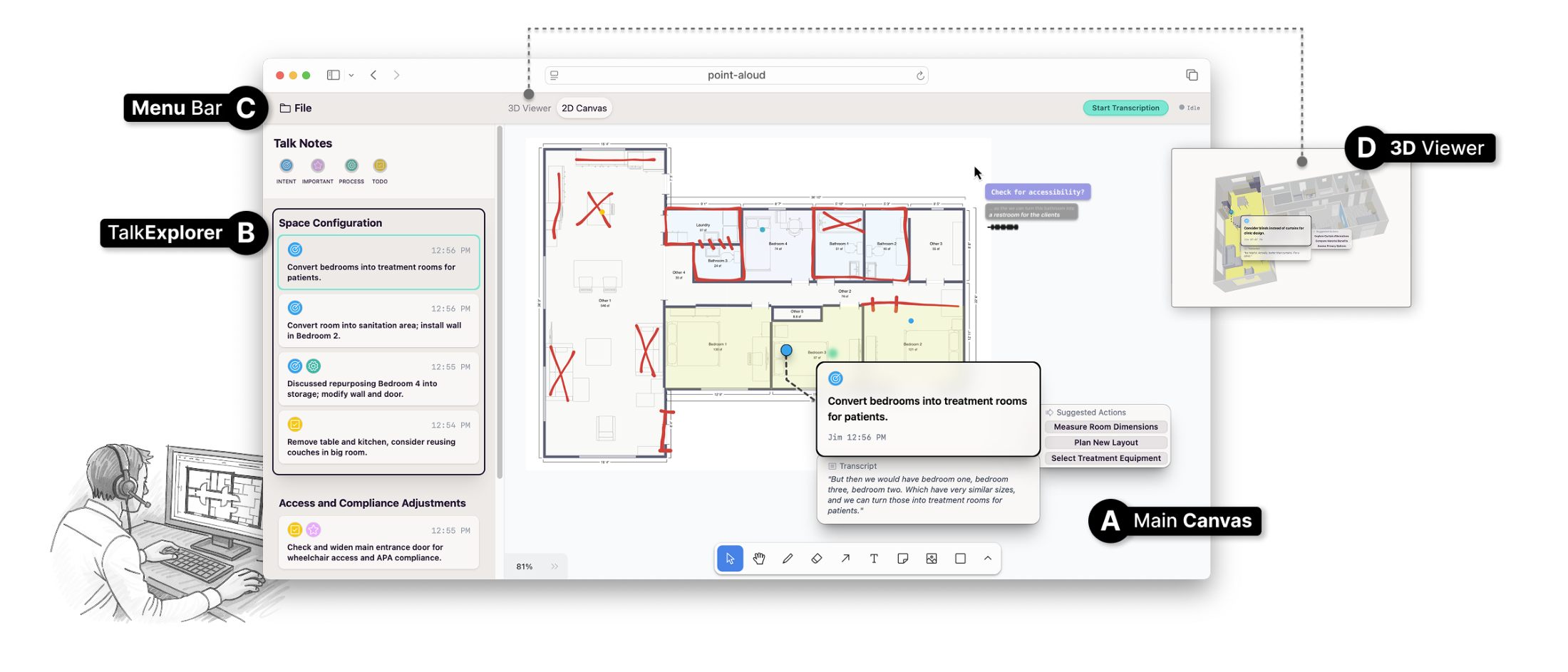Click the intent icon on 'Discussed repurposing' note
Viewport: 1568px width, 672px height.
(x=294, y=366)
